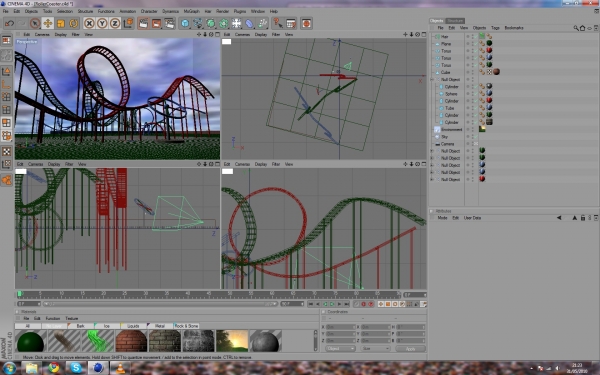Open the deformer objects icon
Screen dimensions: 600x375
[249, 23]
